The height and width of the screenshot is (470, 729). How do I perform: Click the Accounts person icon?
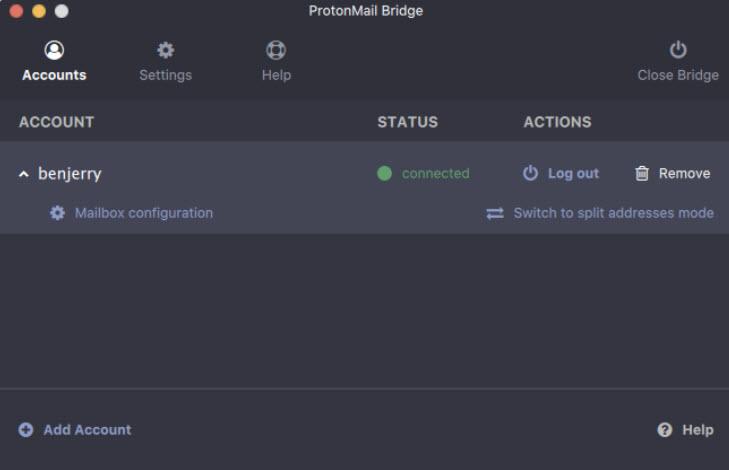click(x=55, y=50)
